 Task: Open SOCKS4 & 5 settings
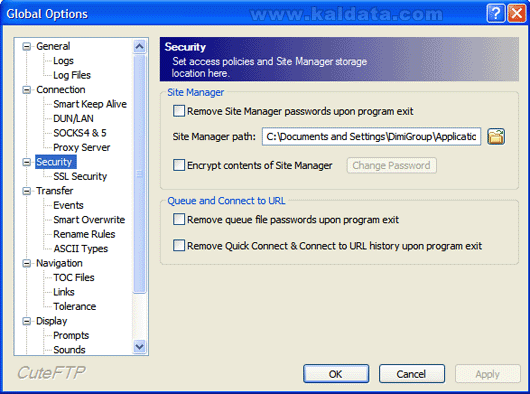point(80,133)
